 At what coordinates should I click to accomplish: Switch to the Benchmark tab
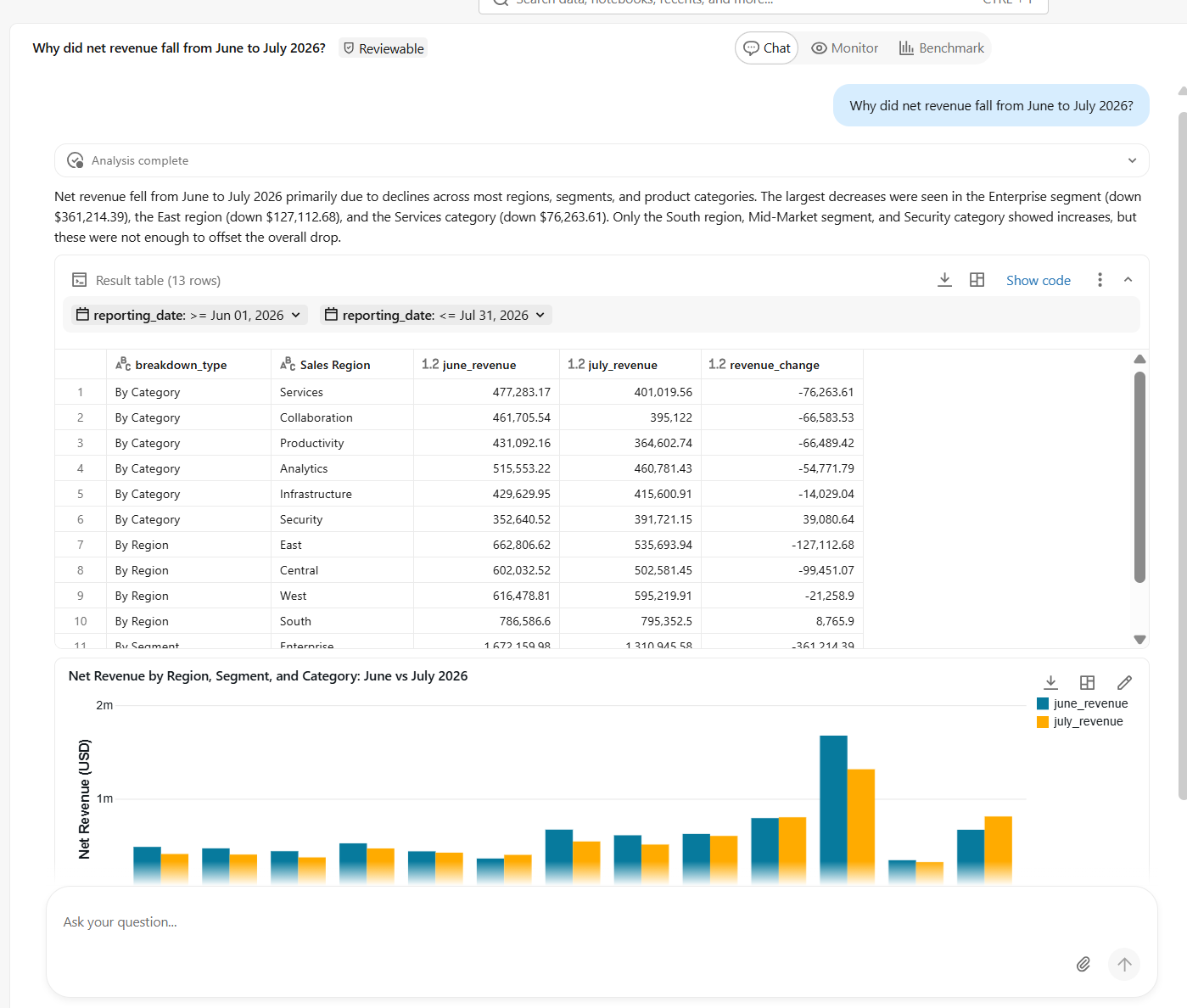coord(942,48)
